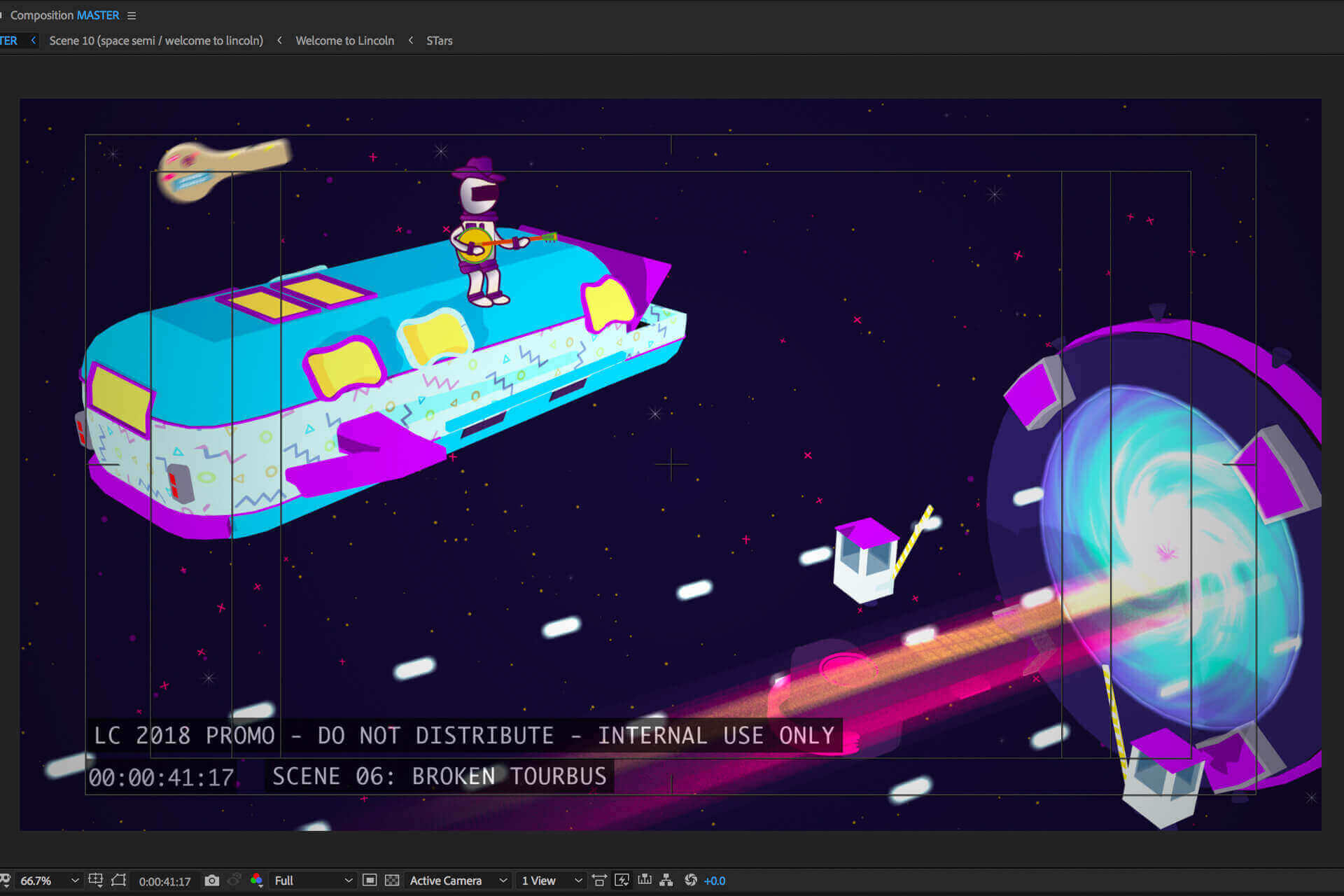1344x896 pixels.
Task: Click the 00:00:41:17 burned-in timecode
Action: [161, 778]
